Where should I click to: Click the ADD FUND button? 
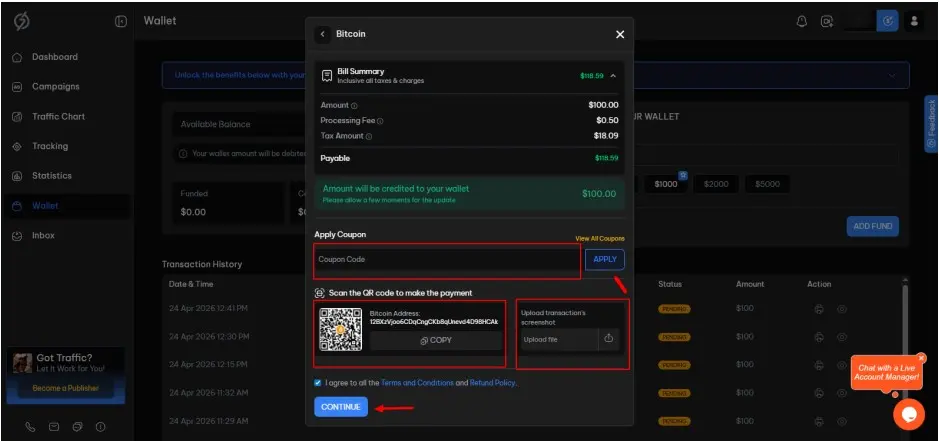pos(873,226)
